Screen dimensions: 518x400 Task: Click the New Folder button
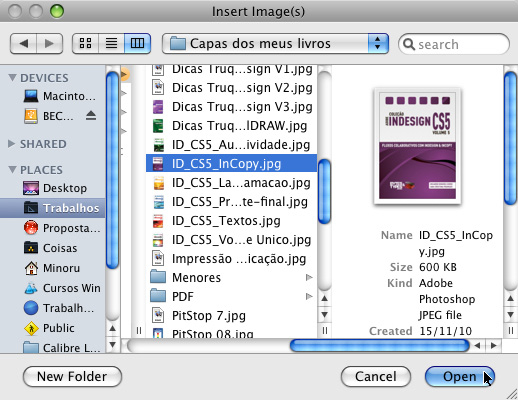tap(72, 377)
